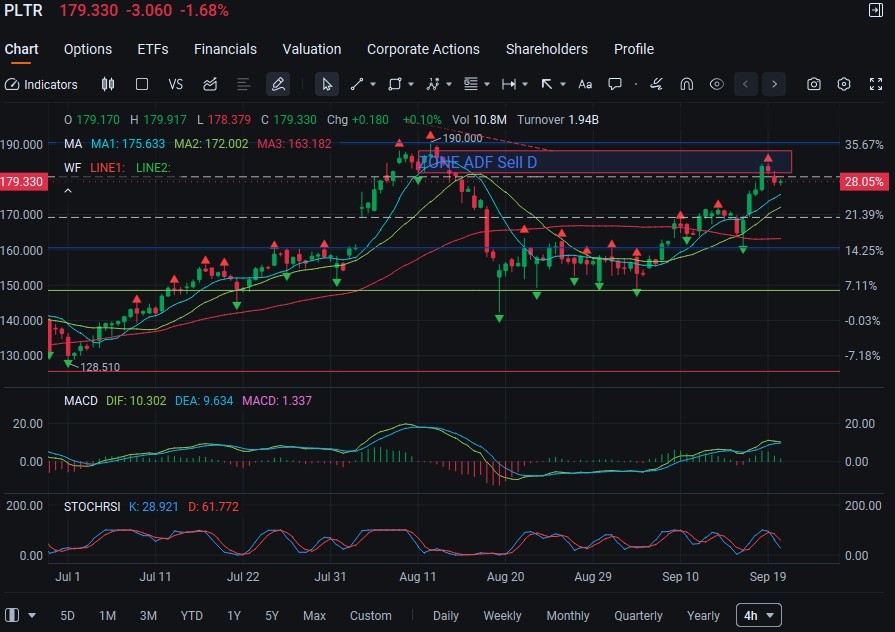Select the range measurement tool
Image resolution: width=895 pixels, height=632 pixels.
point(509,84)
